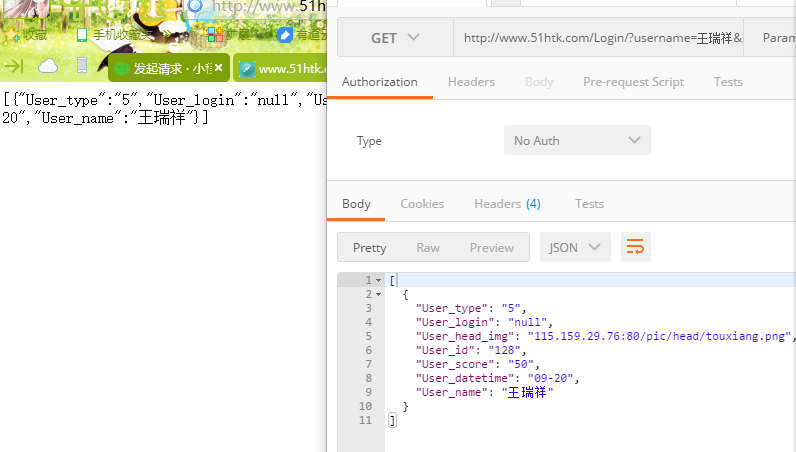Viewport: 796px width, 452px height.
Task: Collapse the array at line 1
Action: coord(379,280)
